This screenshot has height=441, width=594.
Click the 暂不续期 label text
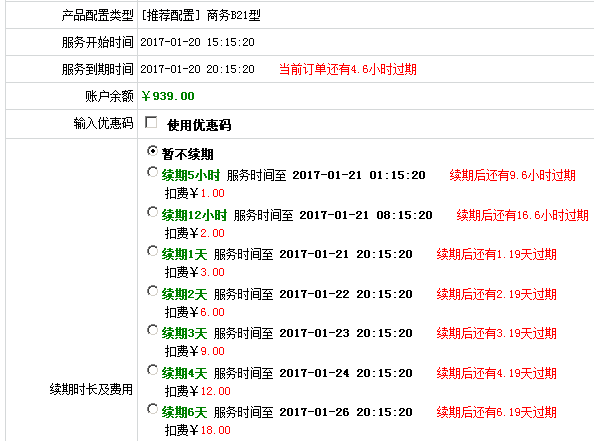(188, 154)
